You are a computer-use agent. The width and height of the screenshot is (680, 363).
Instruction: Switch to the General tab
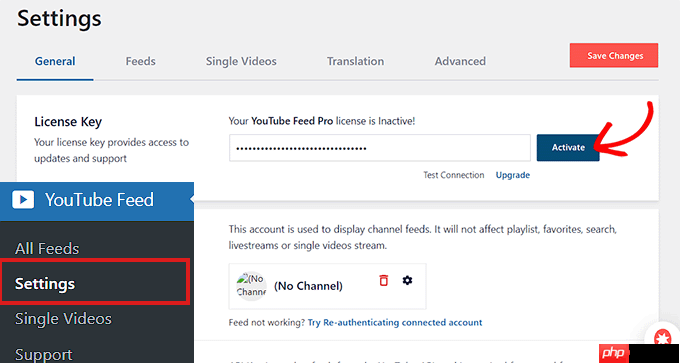pos(55,61)
